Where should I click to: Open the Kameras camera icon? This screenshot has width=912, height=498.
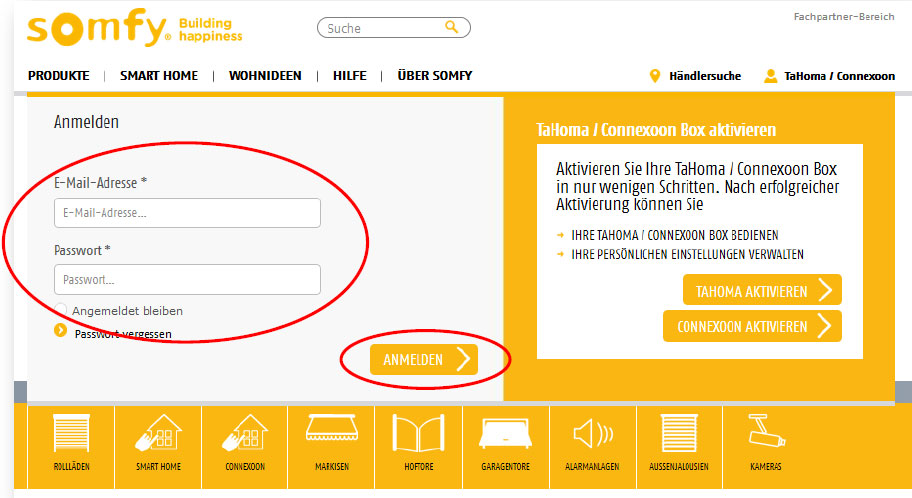(x=766, y=431)
